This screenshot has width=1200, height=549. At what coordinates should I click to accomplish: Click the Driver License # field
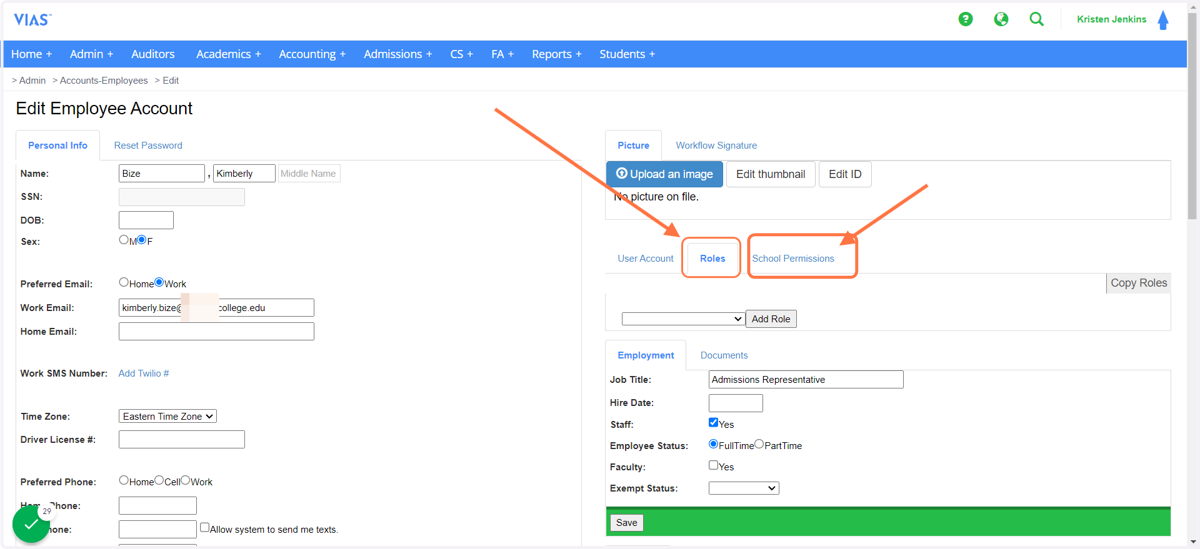click(182, 439)
